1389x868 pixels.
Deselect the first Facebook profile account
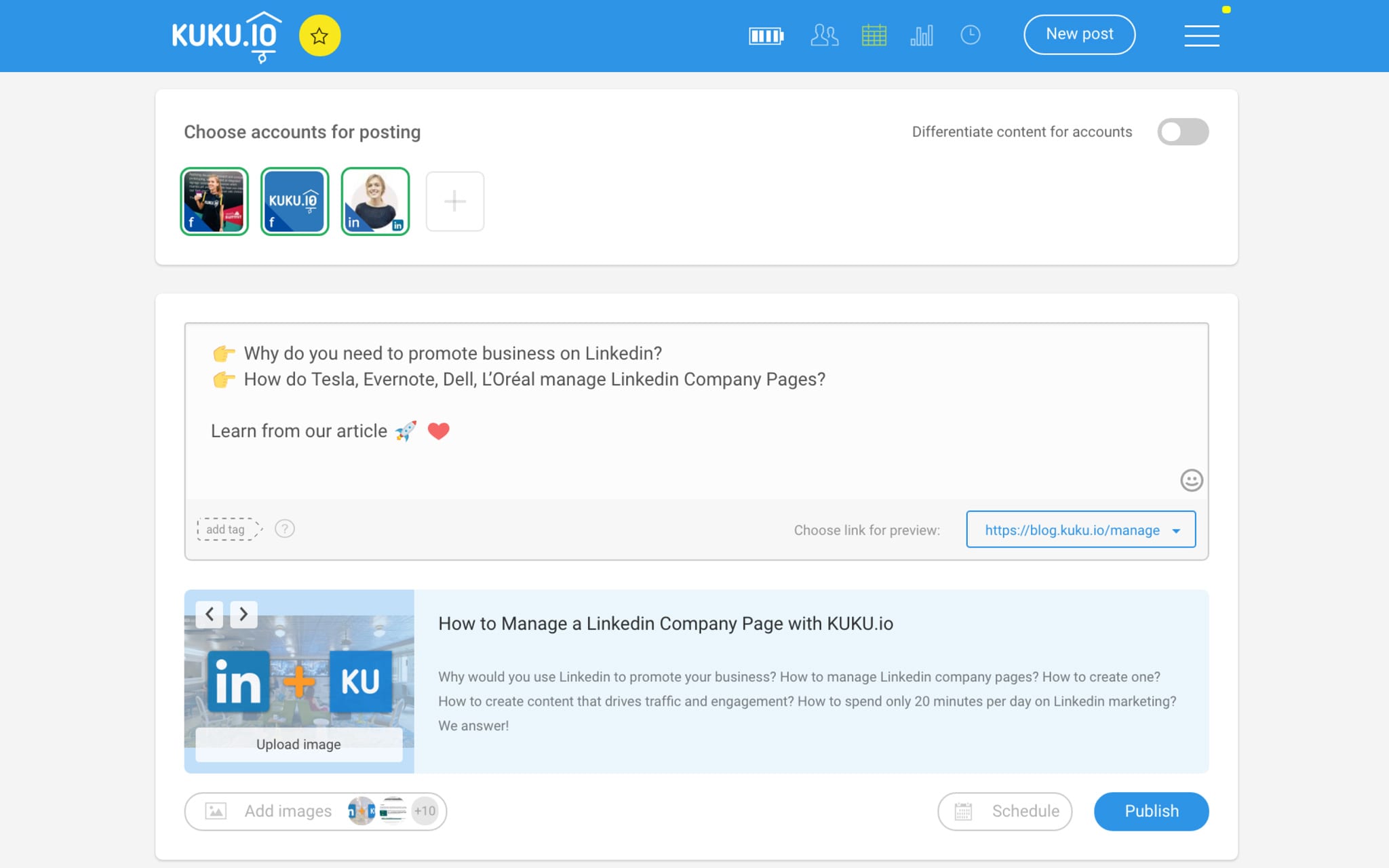pos(214,201)
